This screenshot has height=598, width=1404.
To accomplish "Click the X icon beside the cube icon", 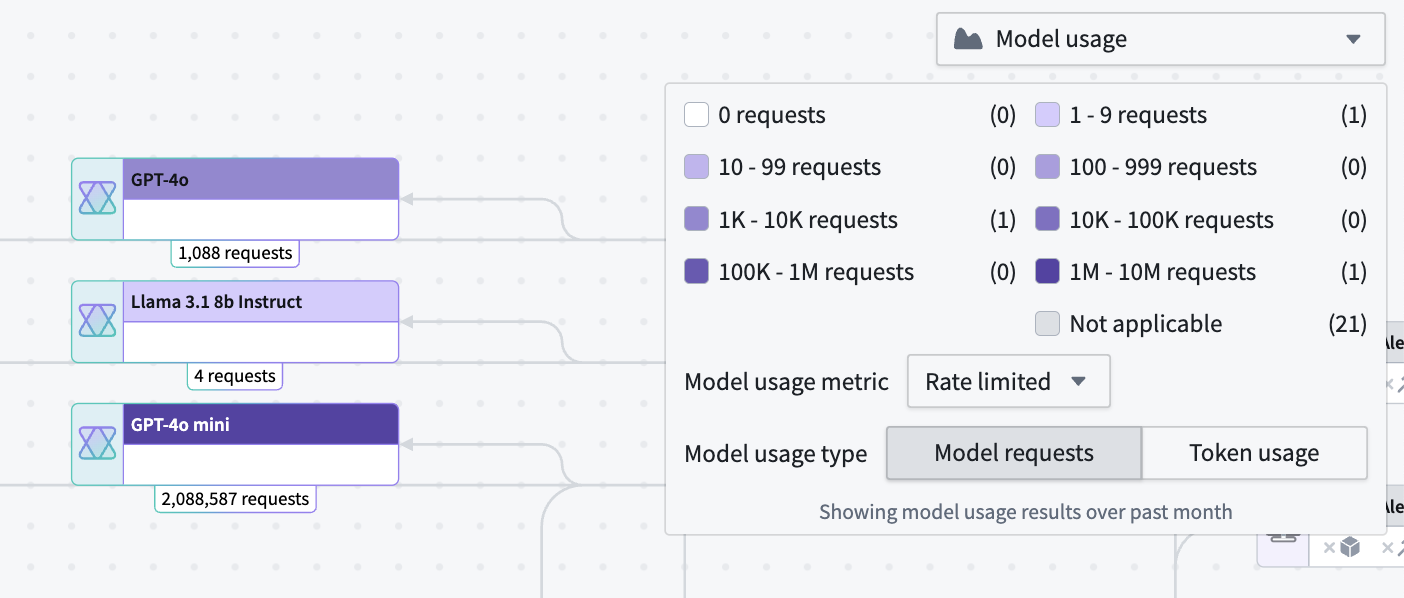I will tap(1329, 548).
